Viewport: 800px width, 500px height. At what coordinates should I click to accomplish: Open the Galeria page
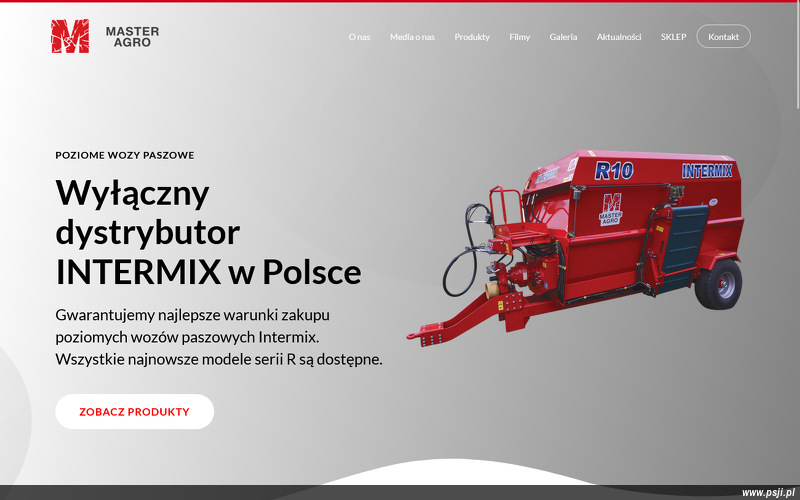point(563,37)
